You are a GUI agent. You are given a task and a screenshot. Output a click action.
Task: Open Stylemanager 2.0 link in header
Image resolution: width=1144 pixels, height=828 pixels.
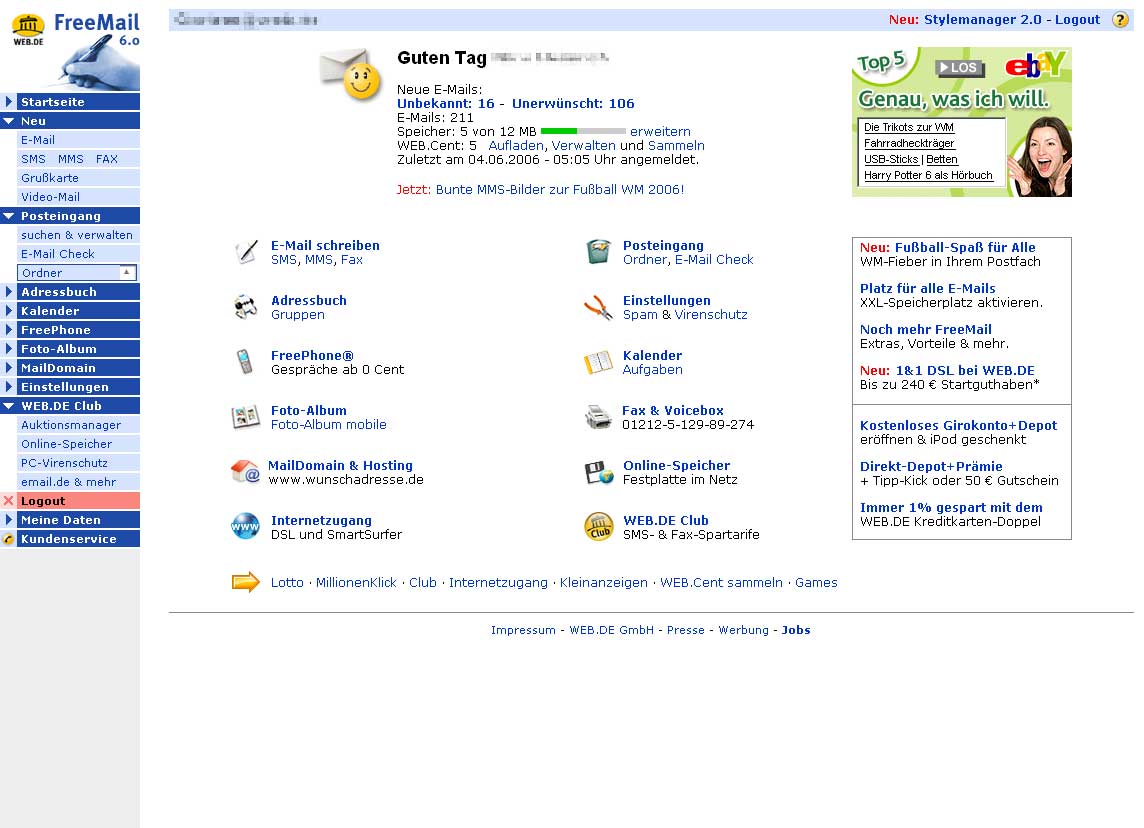[983, 20]
